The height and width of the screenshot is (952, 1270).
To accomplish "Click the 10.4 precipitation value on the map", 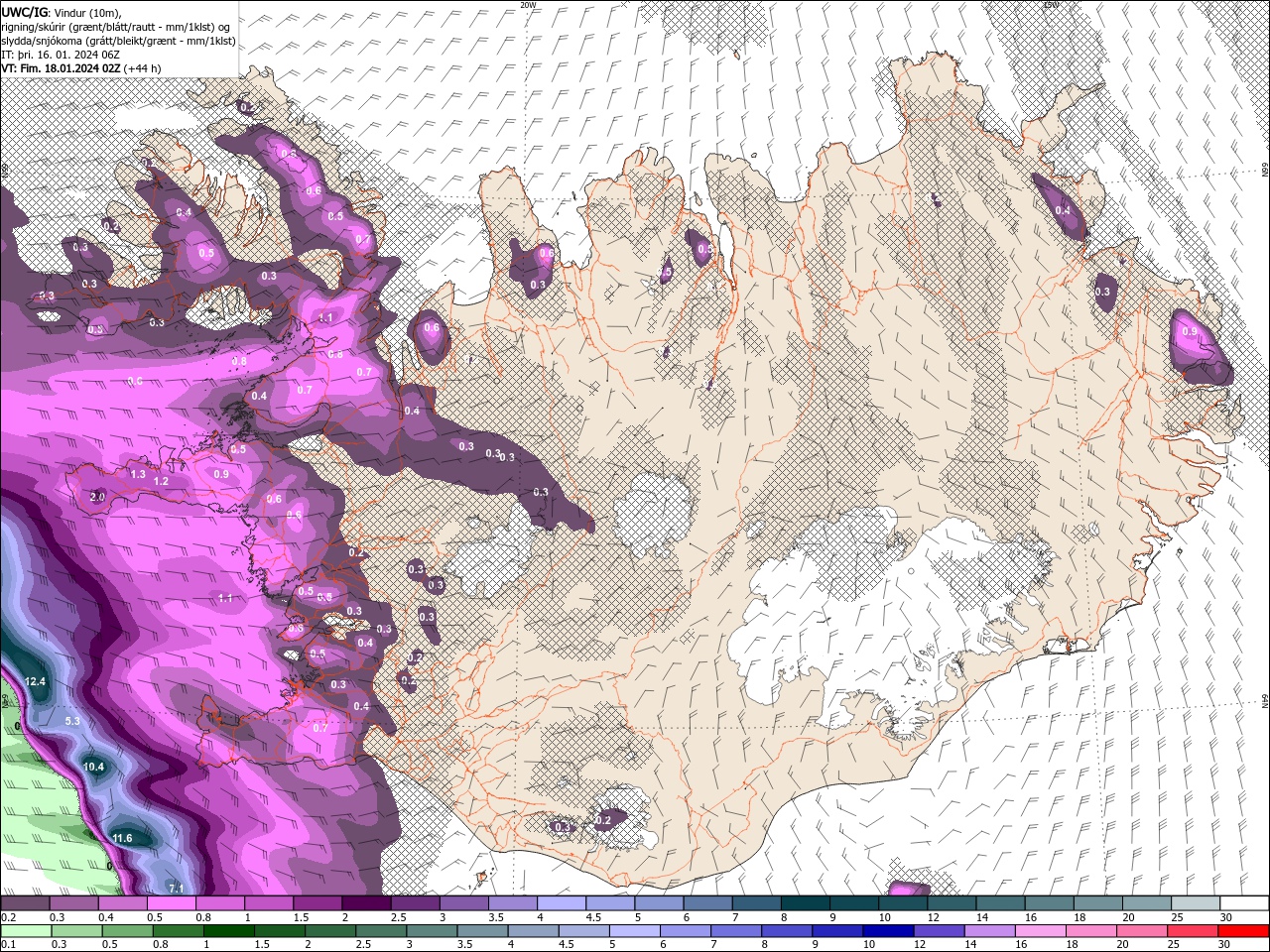I will point(93,767).
